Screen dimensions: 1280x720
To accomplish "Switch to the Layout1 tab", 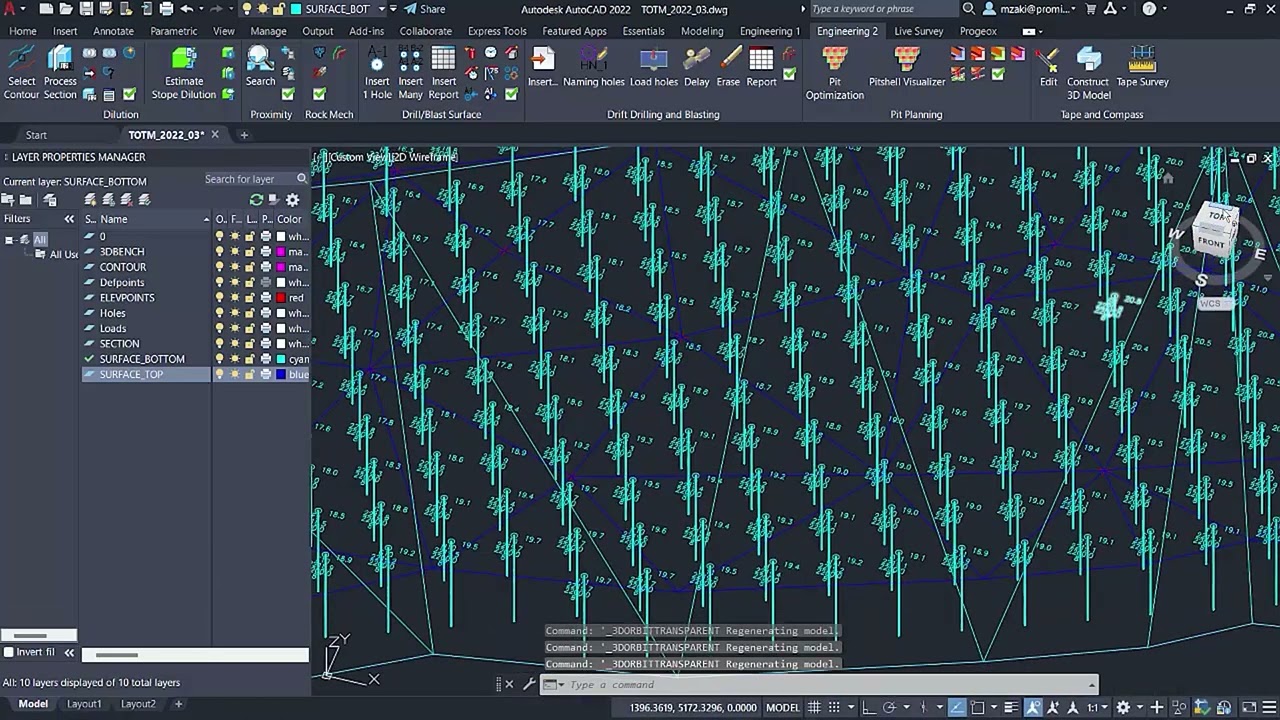I will click(84, 704).
